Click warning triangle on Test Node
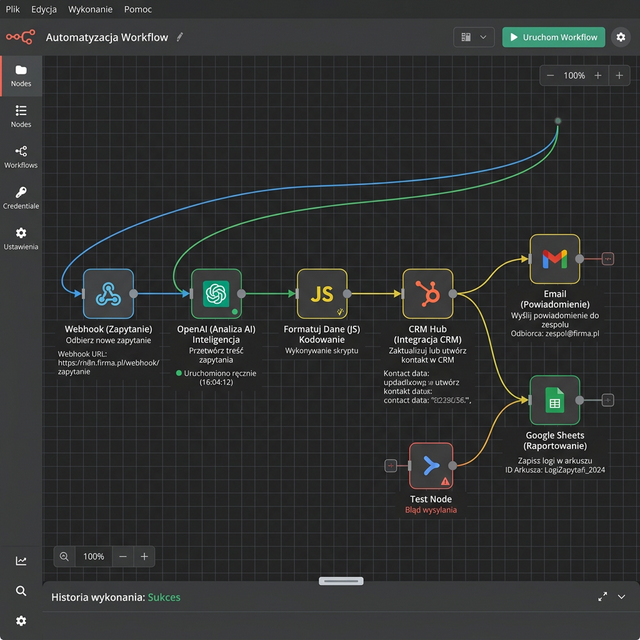This screenshot has height=640, width=640. [445, 482]
